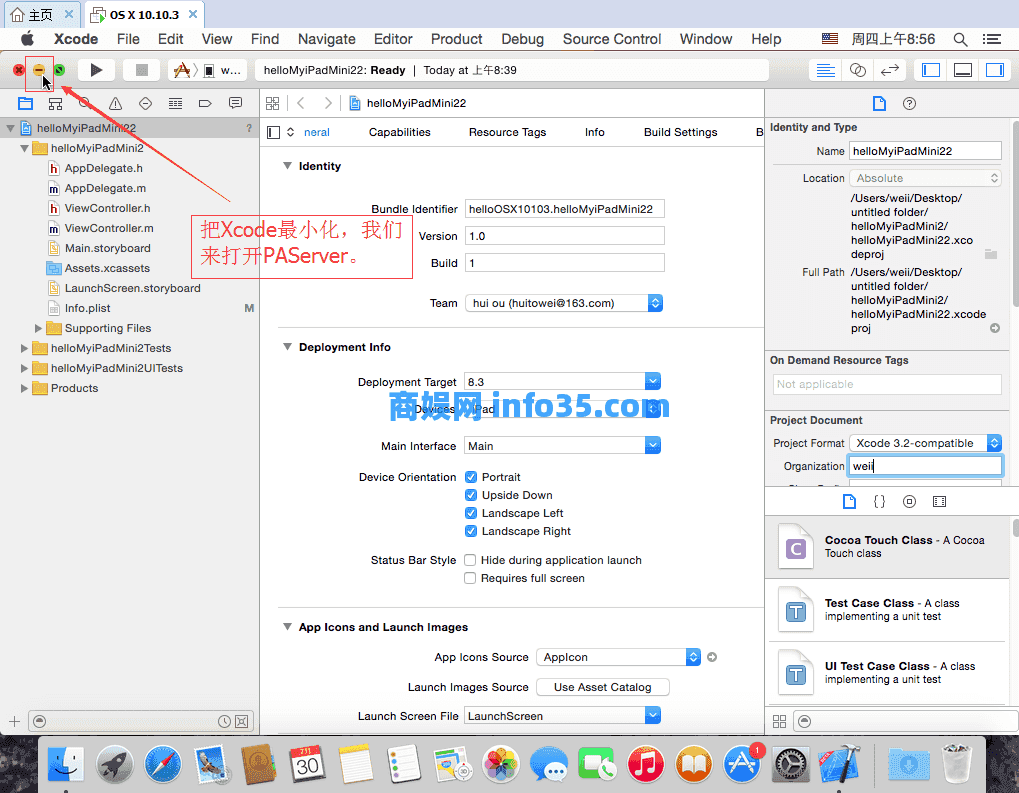1019x793 pixels.
Task: Uncheck Upside Down orientation
Action: click(x=471, y=495)
